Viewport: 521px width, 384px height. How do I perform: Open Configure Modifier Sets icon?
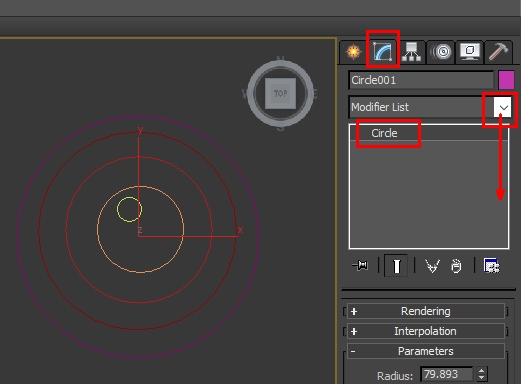coord(491,266)
